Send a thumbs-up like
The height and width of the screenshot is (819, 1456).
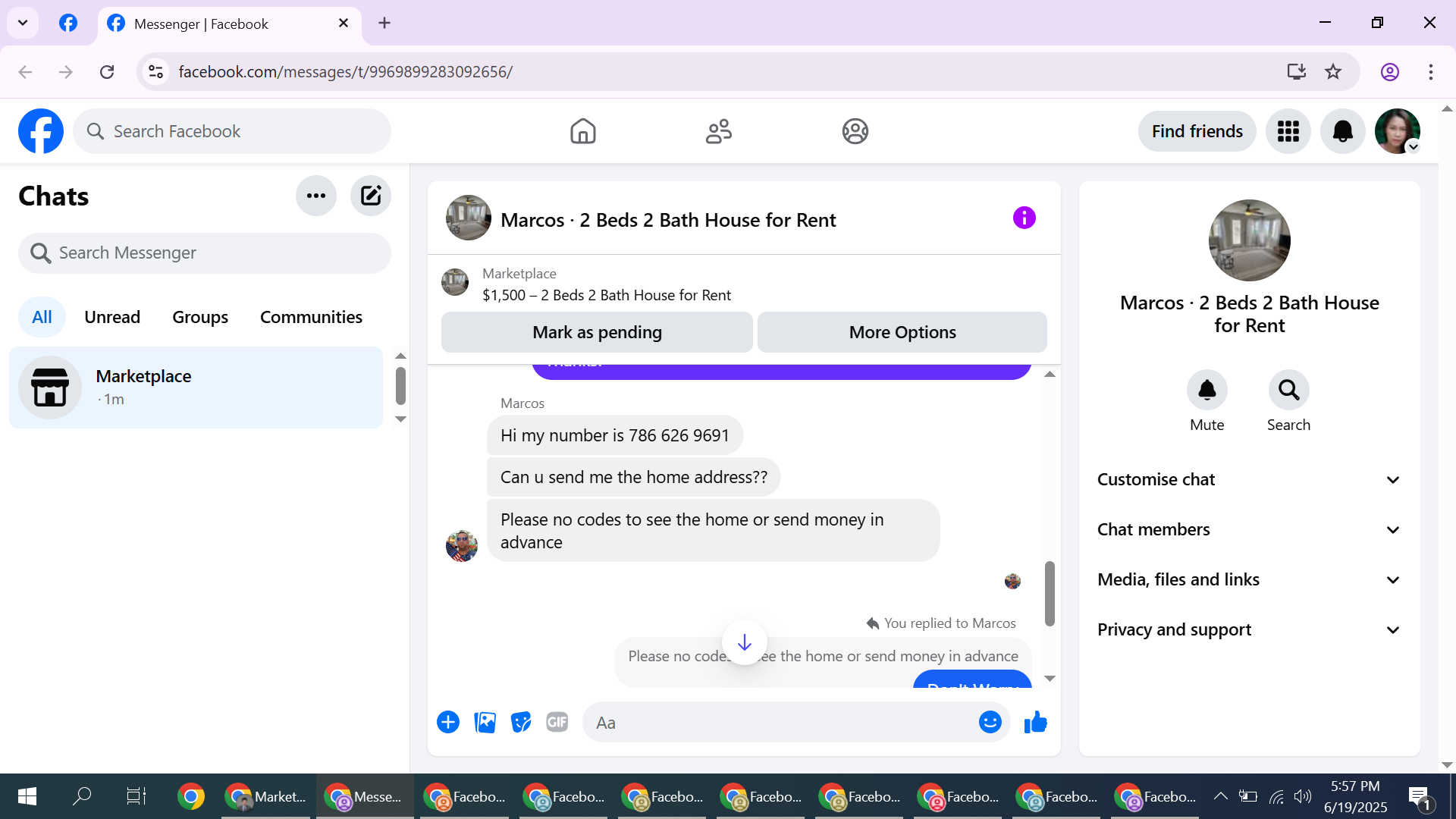click(1035, 722)
